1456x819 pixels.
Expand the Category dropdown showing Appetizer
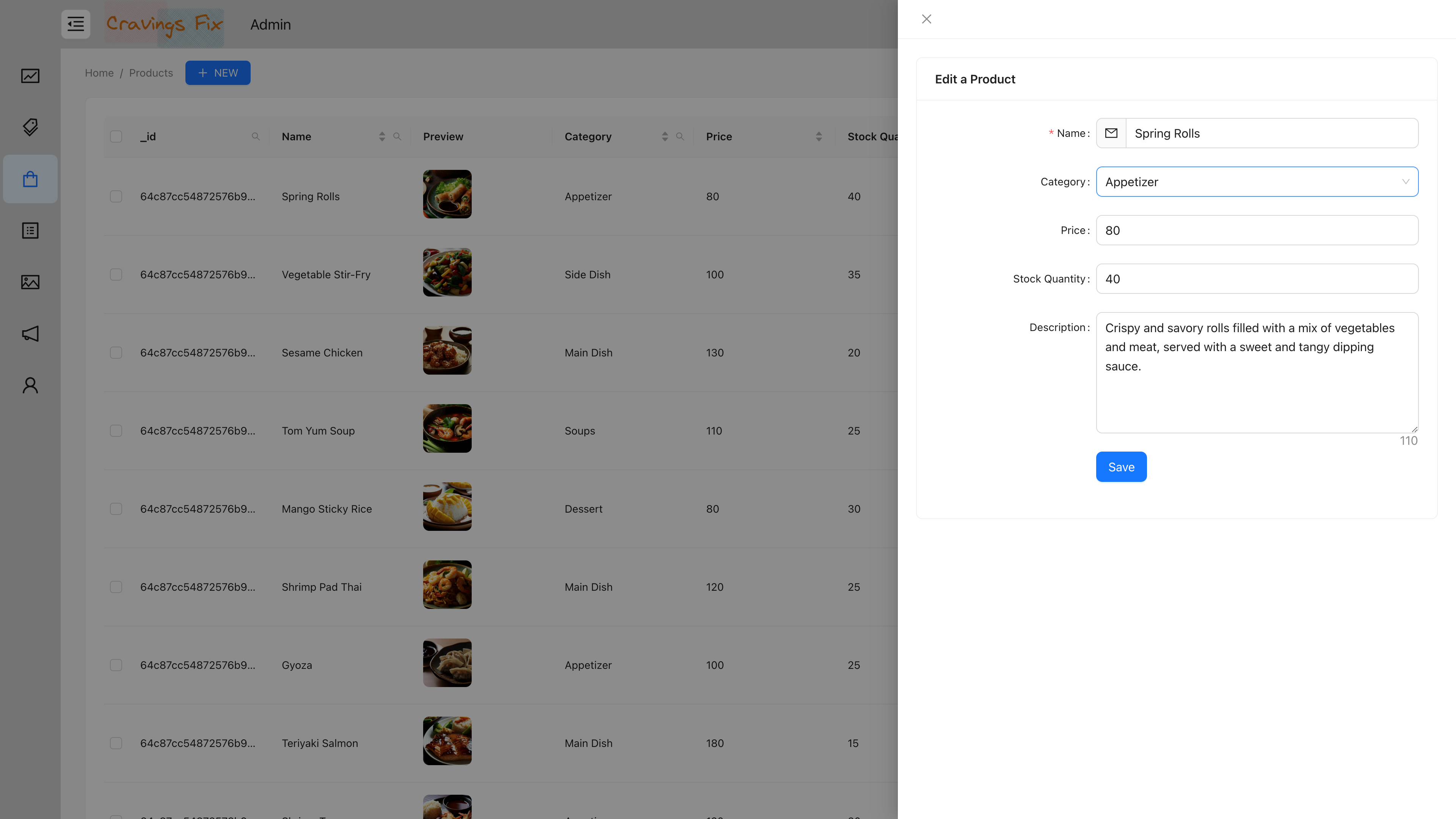click(x=1257, y=182)
